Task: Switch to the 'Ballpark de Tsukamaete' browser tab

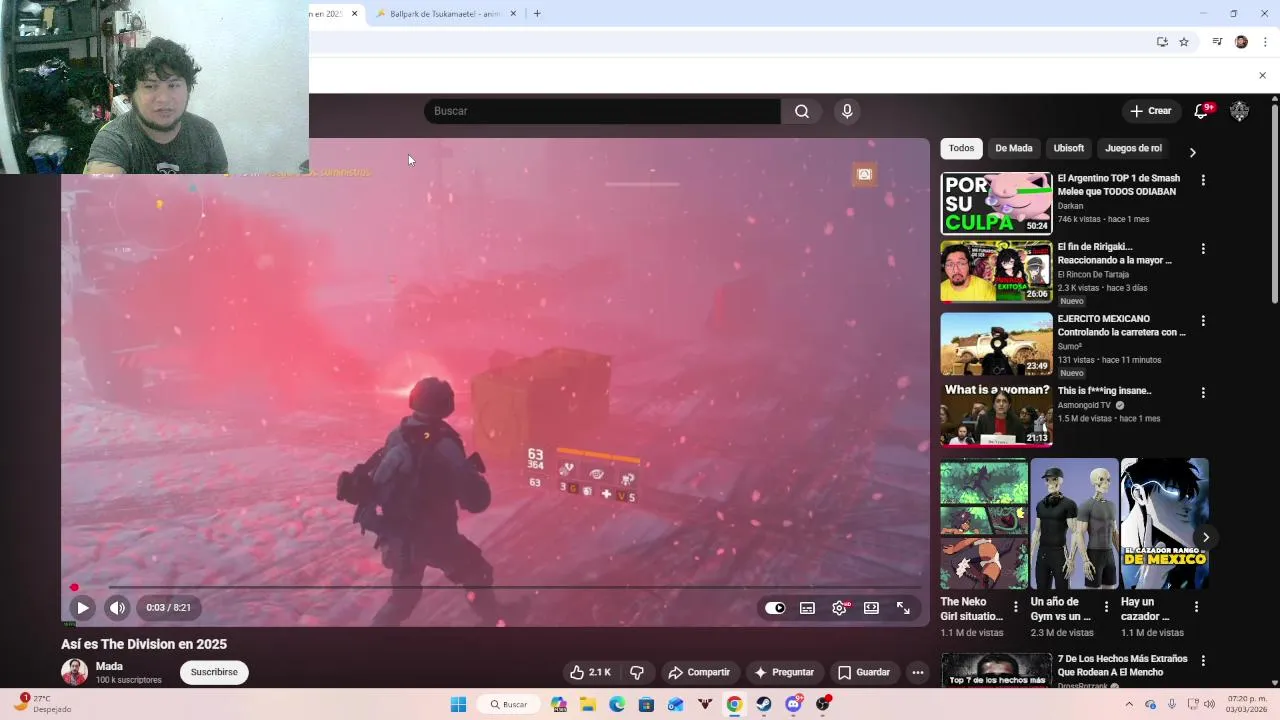Action: tap(446, 14)
